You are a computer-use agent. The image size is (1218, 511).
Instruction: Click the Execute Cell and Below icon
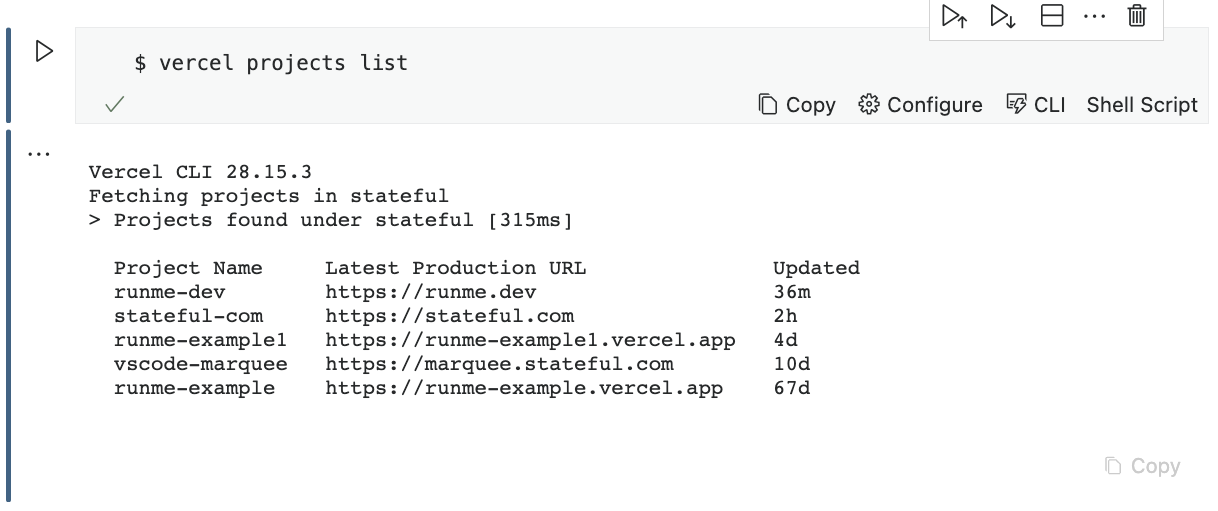point(1003,17)
